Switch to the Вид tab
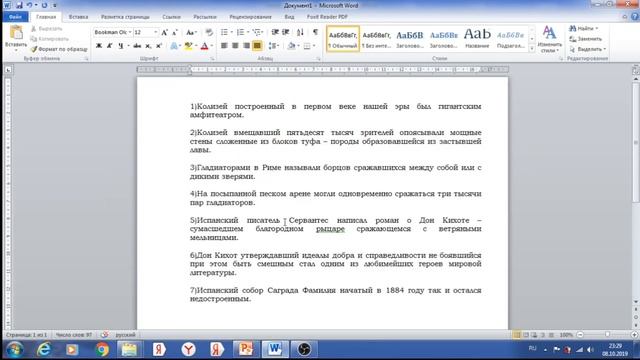This screenshot has height=360, width=640. point(289,17)
